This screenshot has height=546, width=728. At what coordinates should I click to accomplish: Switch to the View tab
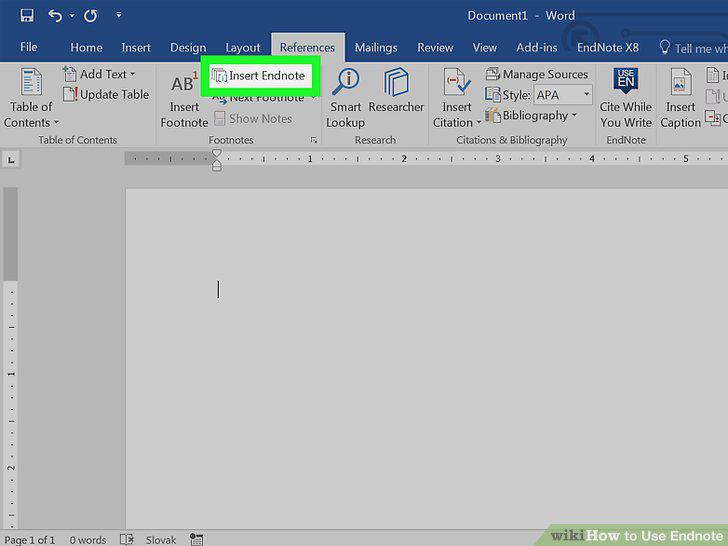pyautogui.click(x=485, y=47)
